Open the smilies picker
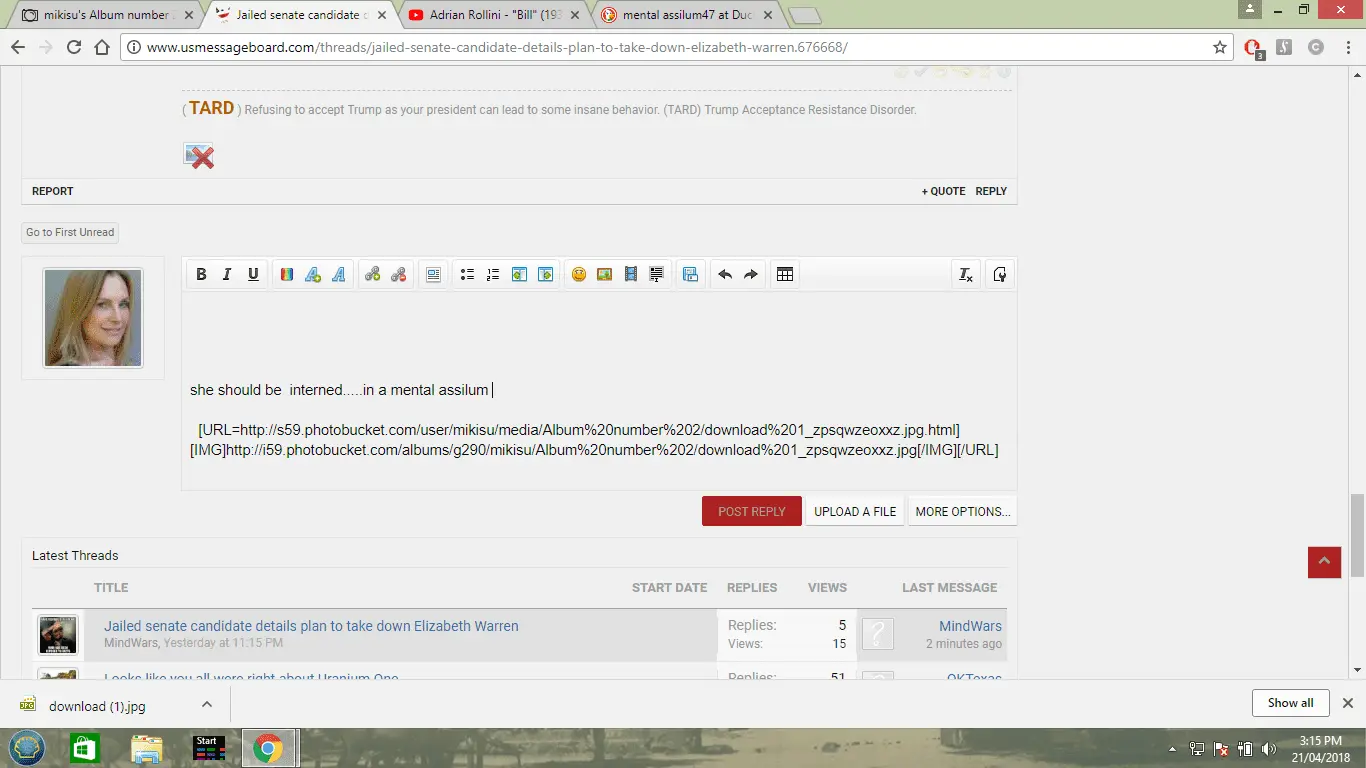This screenshot has height=768, width=1366. [x=579, y=274]
